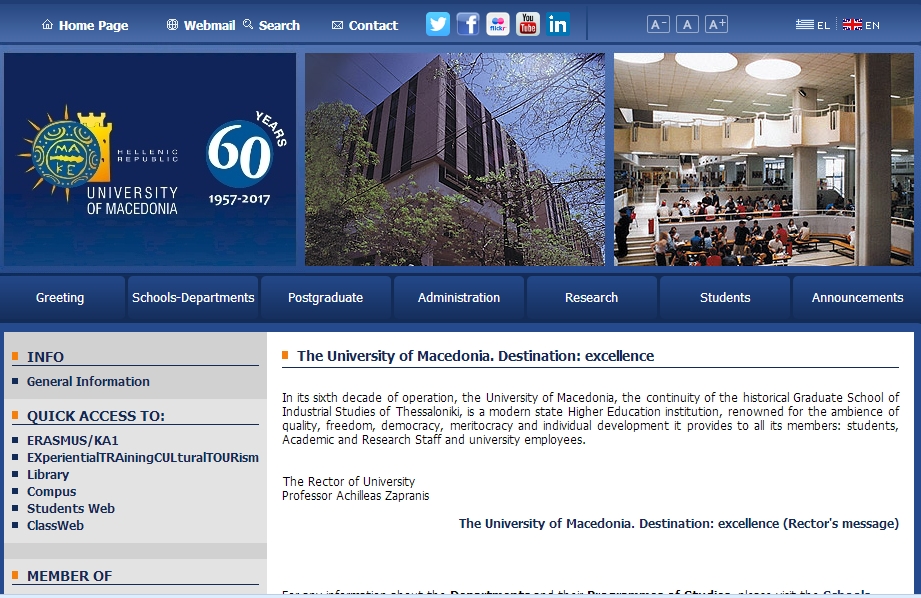The height and width of the screenshot is (598, 921).
Task: Click the house icon beside Home Page
Action: tap(48, 25)
